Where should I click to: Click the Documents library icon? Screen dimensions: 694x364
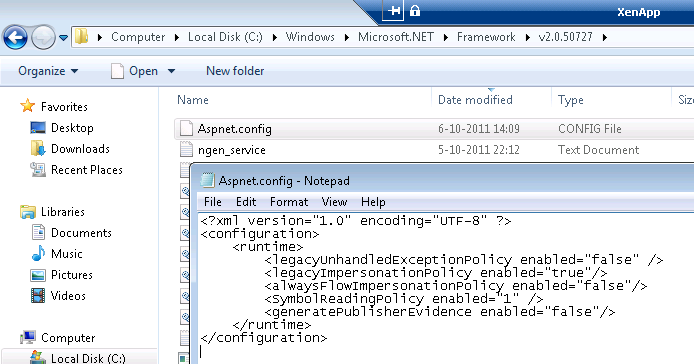(38, 232)
